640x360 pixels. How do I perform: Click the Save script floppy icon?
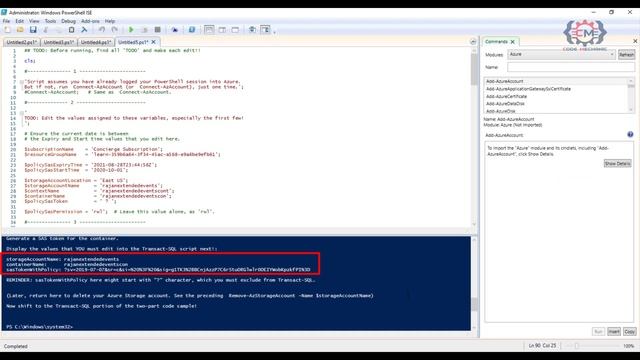point(33,30)
